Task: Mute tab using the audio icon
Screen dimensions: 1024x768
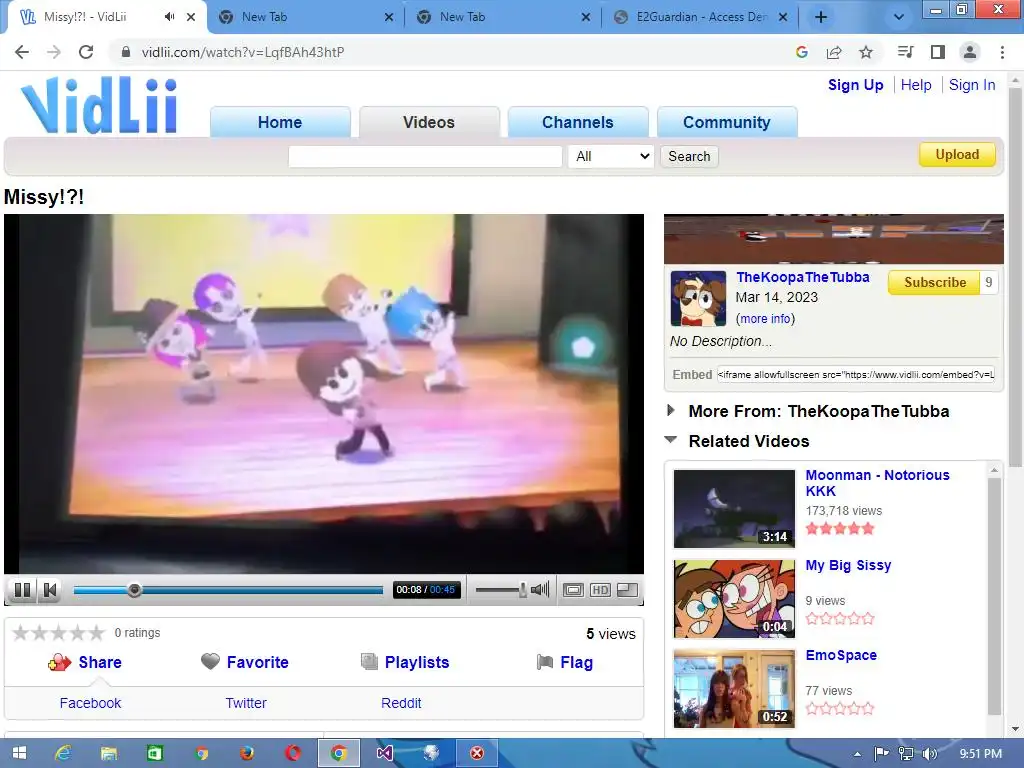Action: coord(170,17)
